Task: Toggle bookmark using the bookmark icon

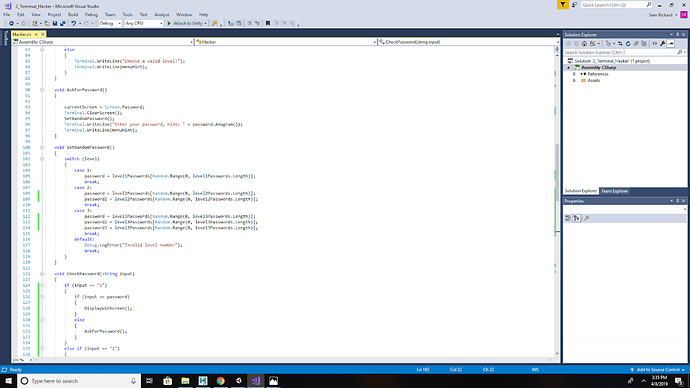Action: pos(268,23)
